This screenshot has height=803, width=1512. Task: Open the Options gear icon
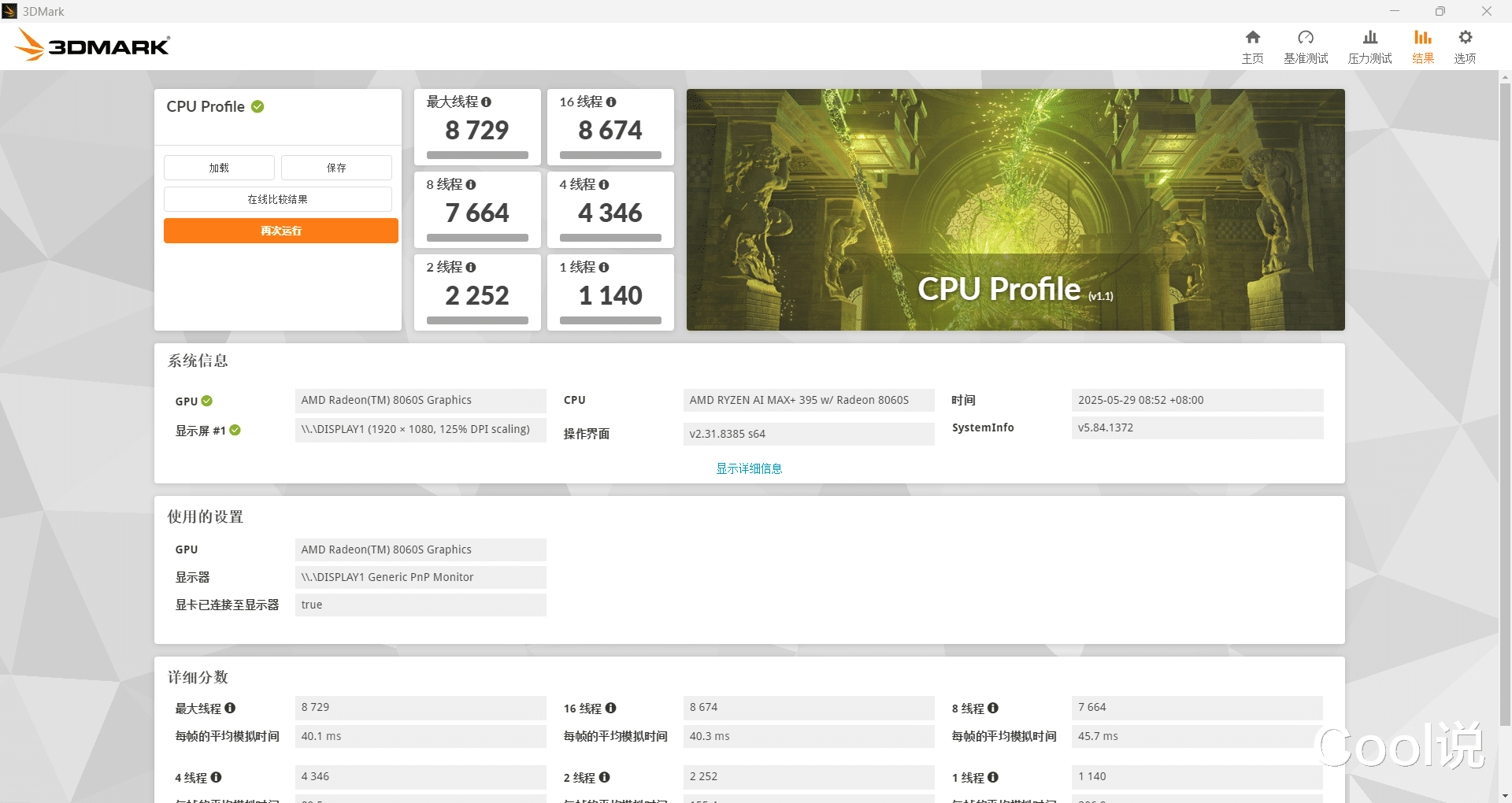1465,38
